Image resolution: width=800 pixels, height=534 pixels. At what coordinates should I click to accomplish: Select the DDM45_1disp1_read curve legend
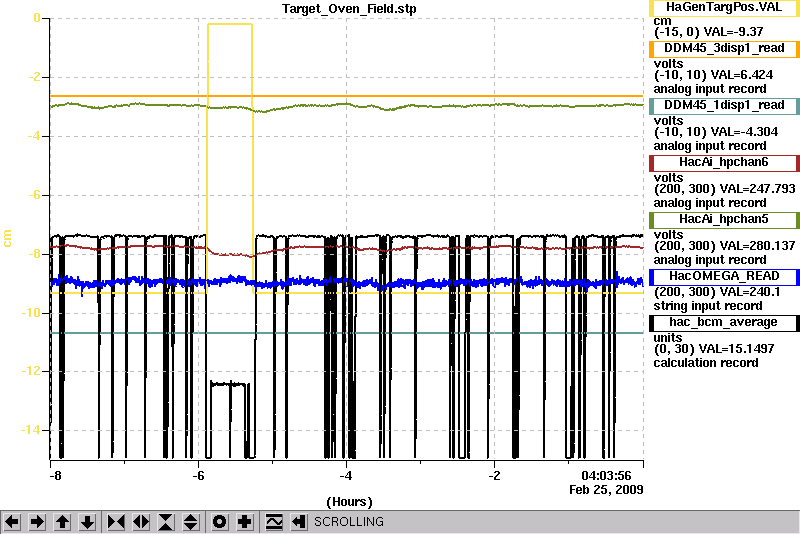click(x=724, y=106)
